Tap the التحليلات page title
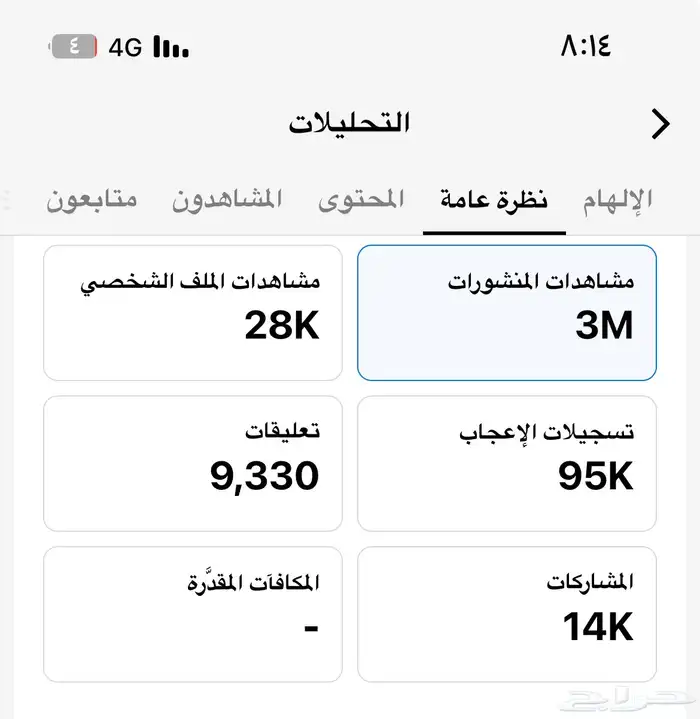700x719 pixels. pyautogui.click(x=350, y=124)
